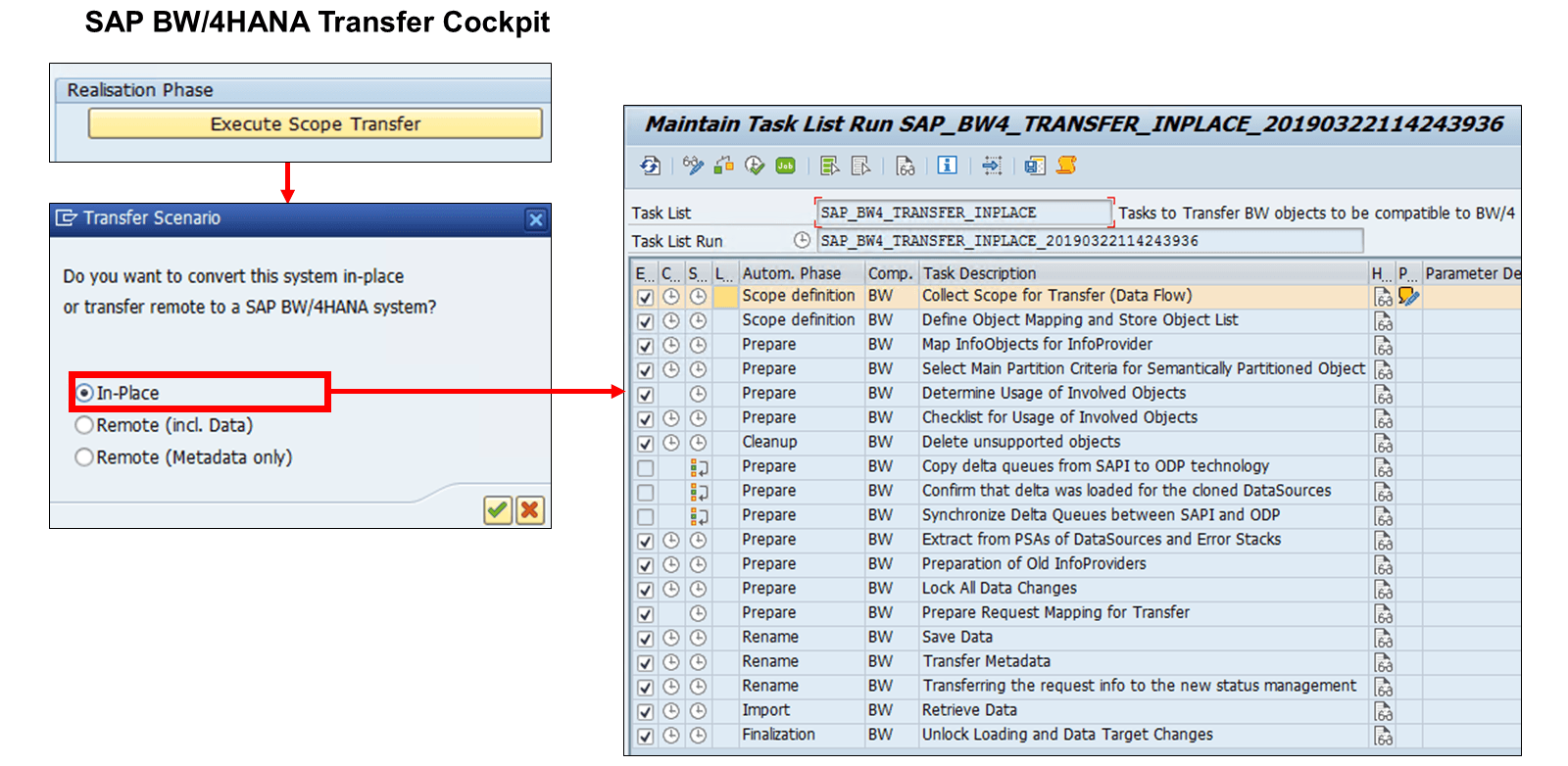Click the clock-with-checkmark toolbar icon

click(755, 166)
